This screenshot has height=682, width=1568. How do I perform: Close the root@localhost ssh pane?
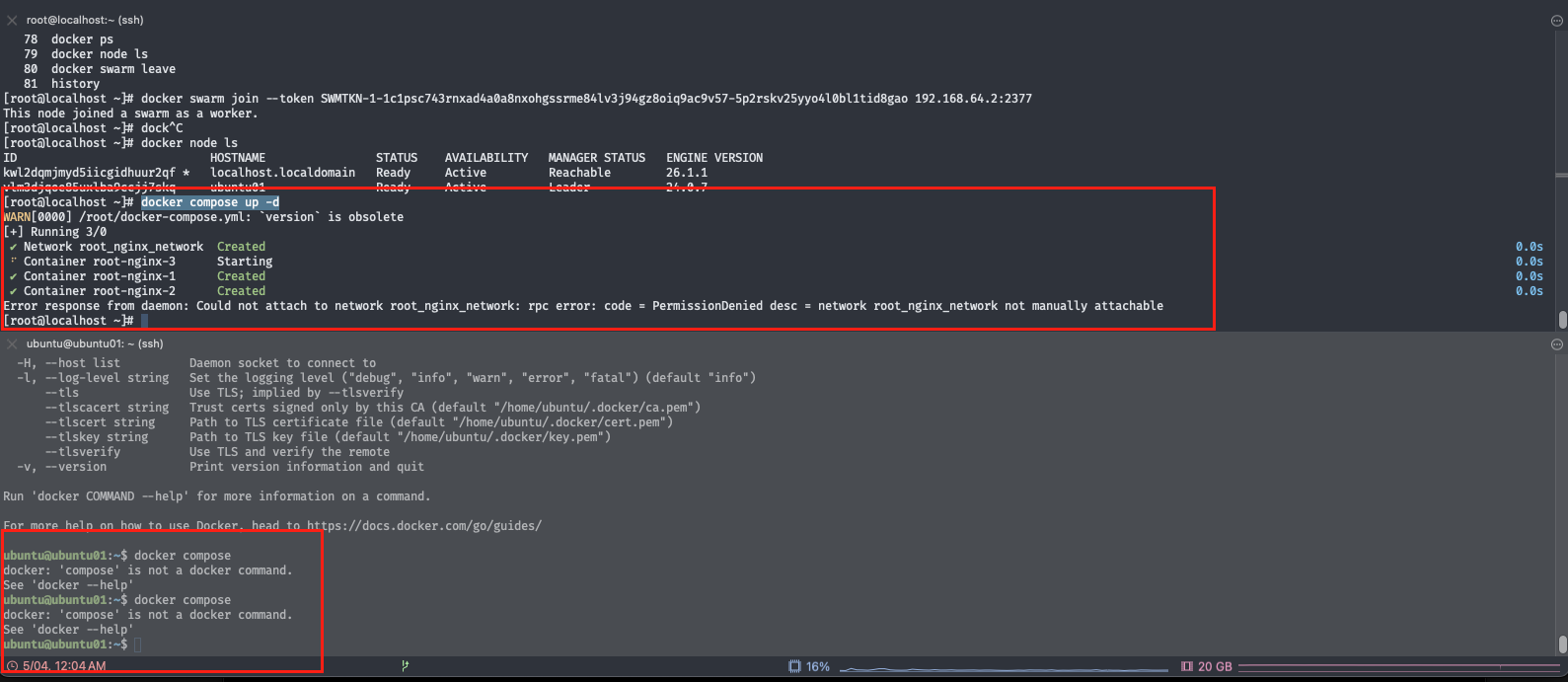pyautogui.click(x=12, y=20)
